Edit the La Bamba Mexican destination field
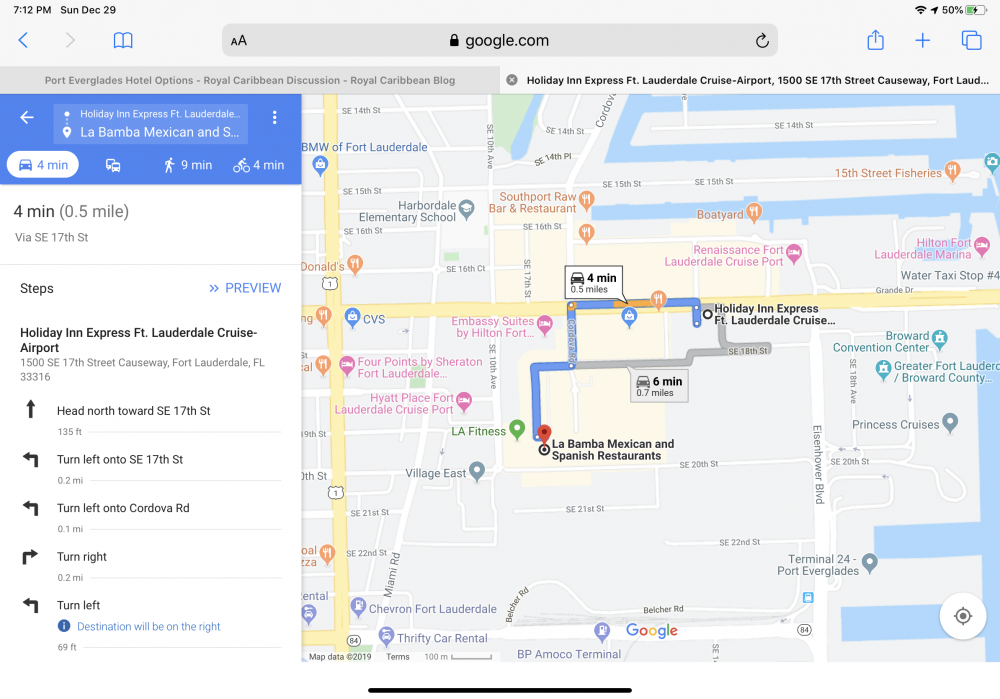 (x=159, y=132)
